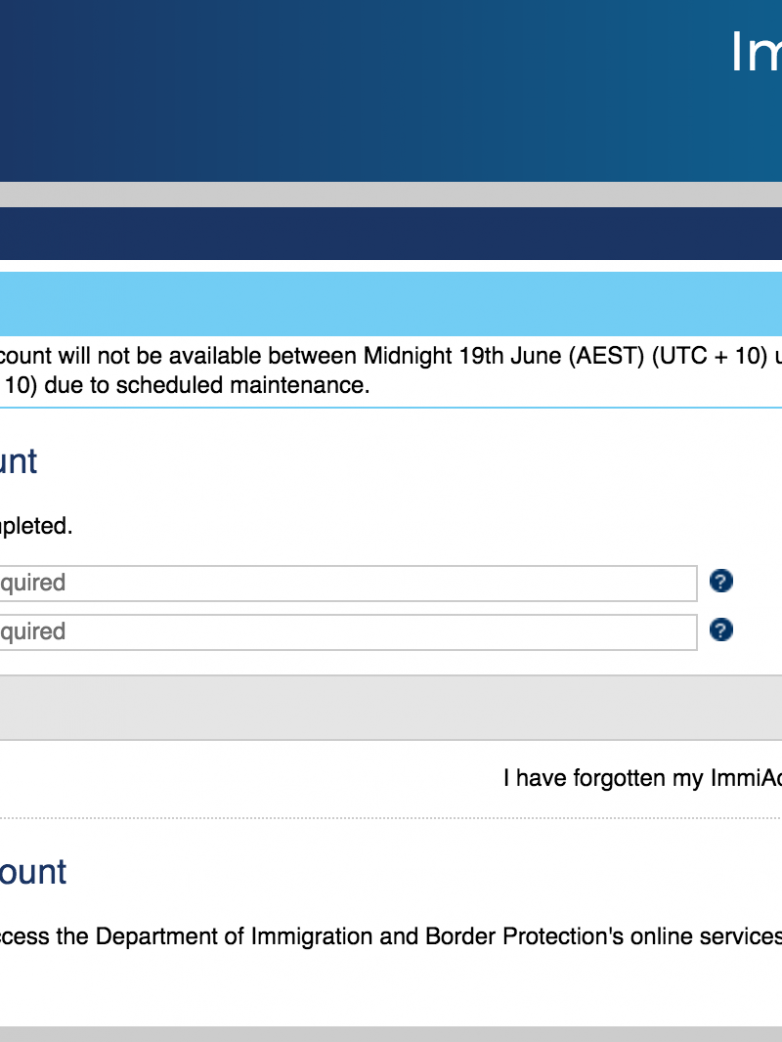Click the help icon beside the username field
This screenshot has height=1042, width=782.
click(721, 582)
